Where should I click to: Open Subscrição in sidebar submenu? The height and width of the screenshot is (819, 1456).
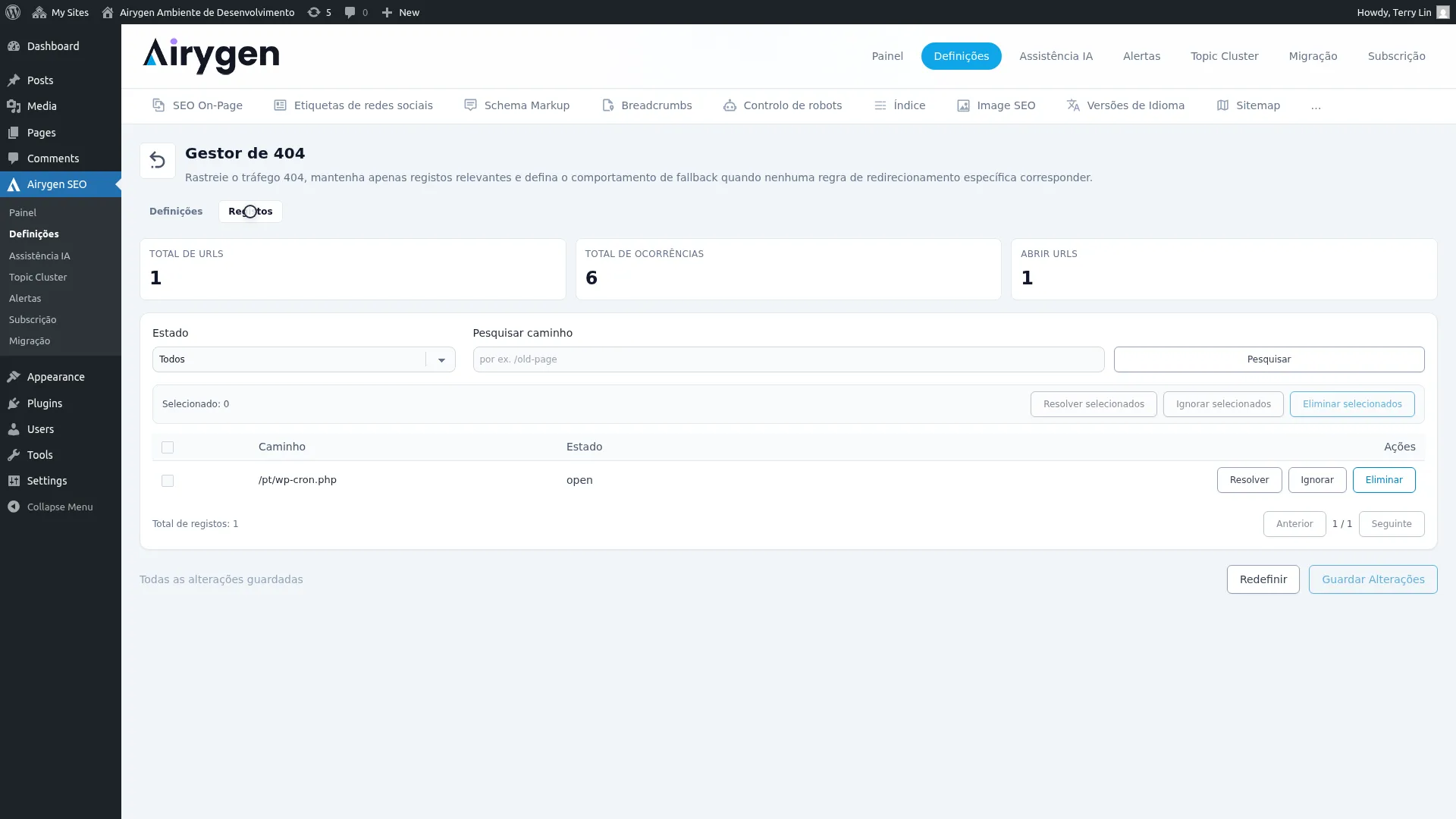click(x=33, y=320)
